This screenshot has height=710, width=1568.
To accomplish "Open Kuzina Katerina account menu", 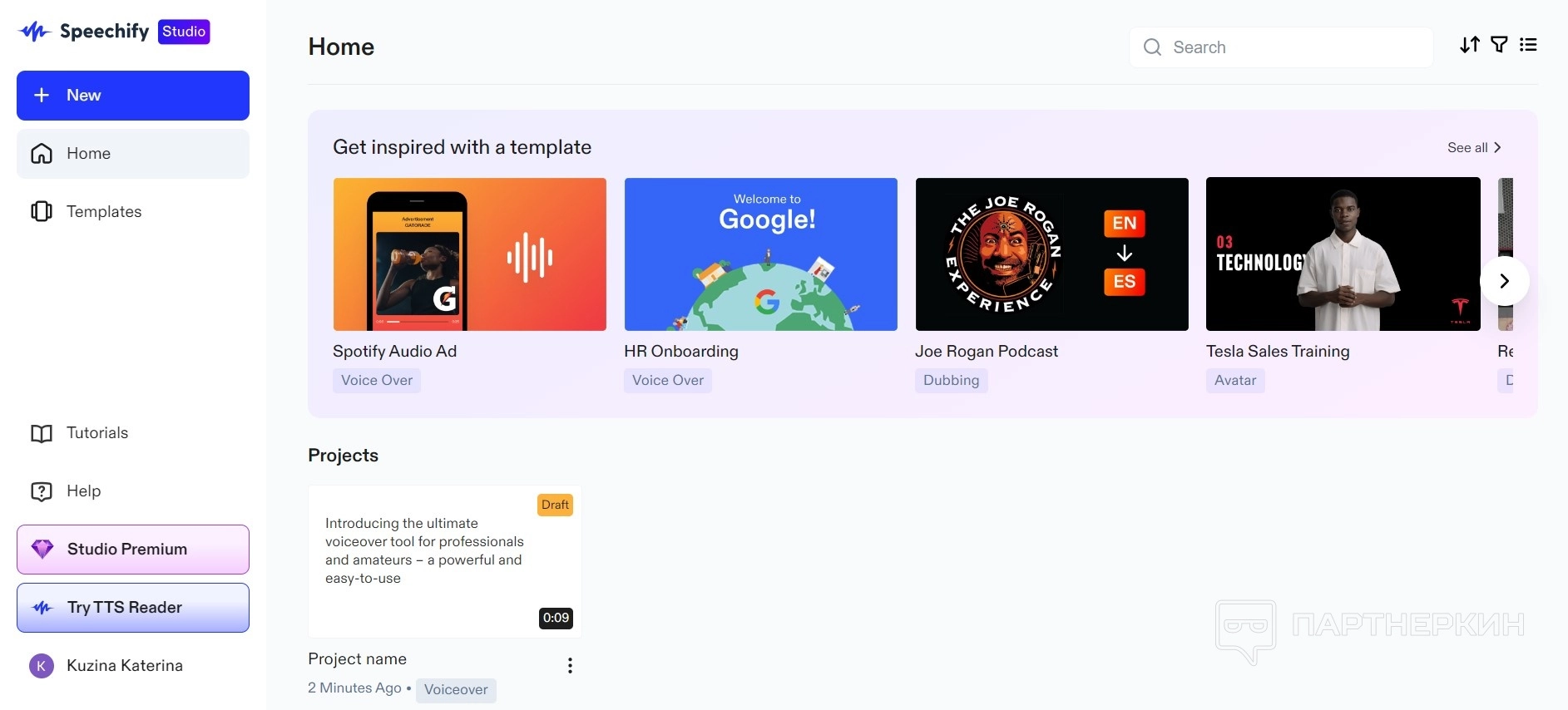I will 133,666.
